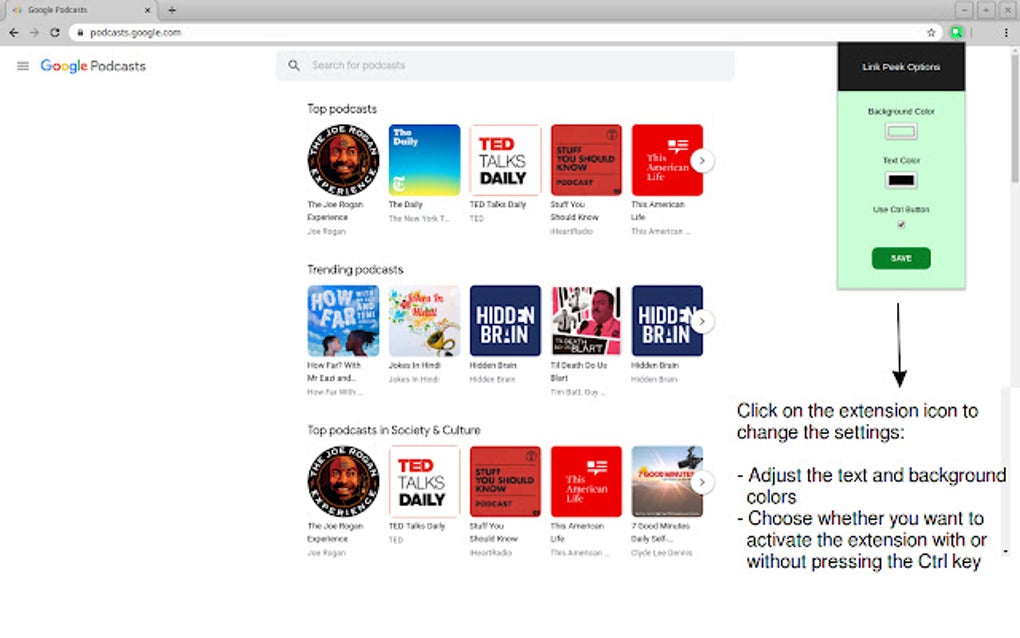
Task: Open the 7 Good Minutes Daily cover
Action: (x=667, y=481)
